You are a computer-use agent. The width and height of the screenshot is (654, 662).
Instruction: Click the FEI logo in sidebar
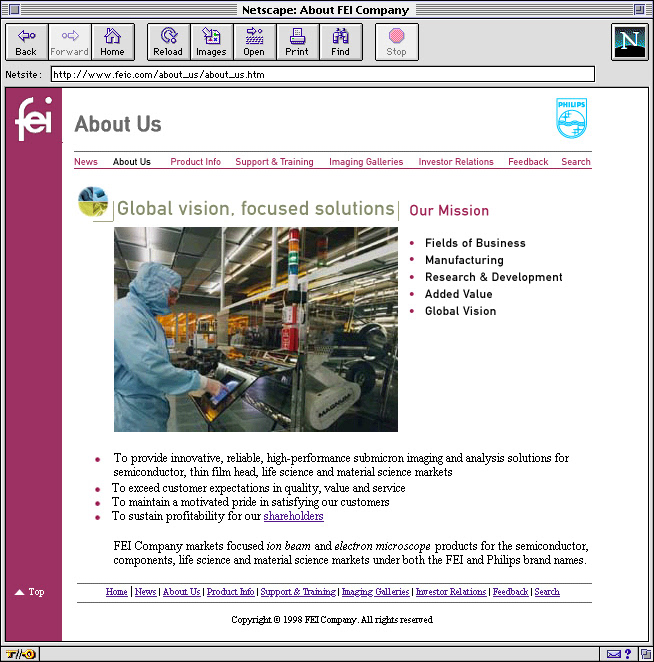[34, 119]
